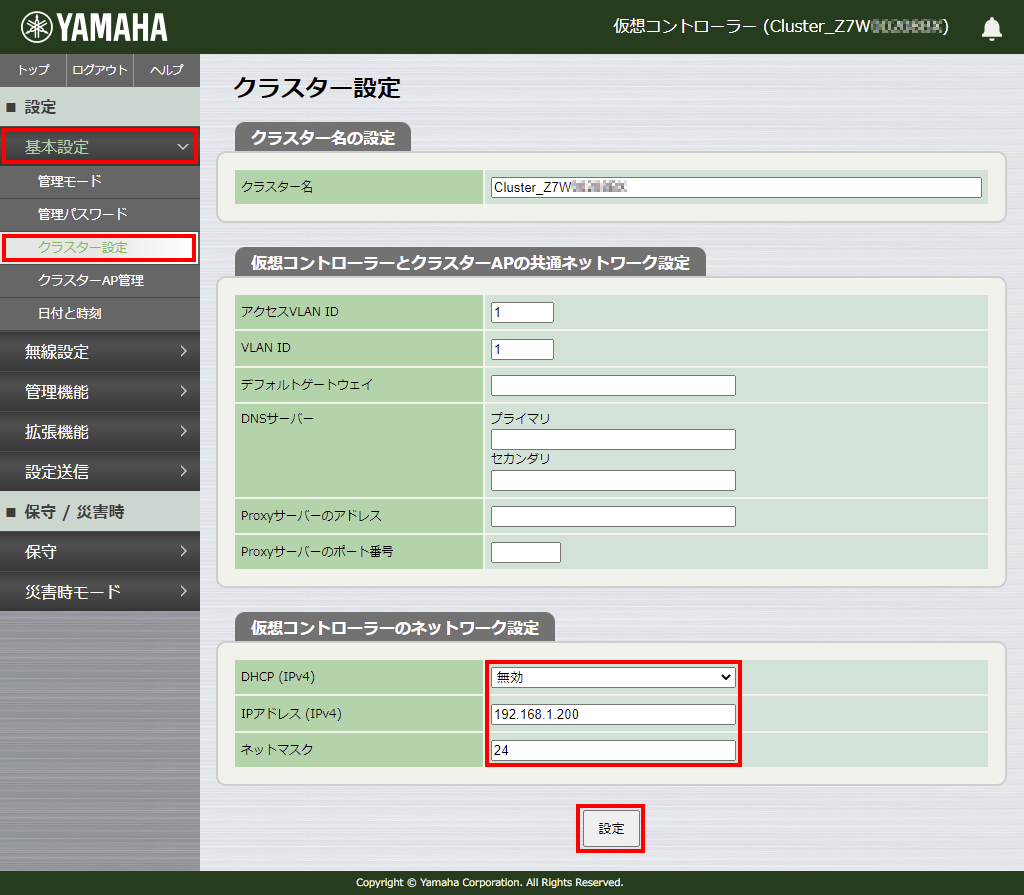The height and width of the screenshot is (895, 1024).
Task: Click the notification bell icon
Action: [991, 28]
